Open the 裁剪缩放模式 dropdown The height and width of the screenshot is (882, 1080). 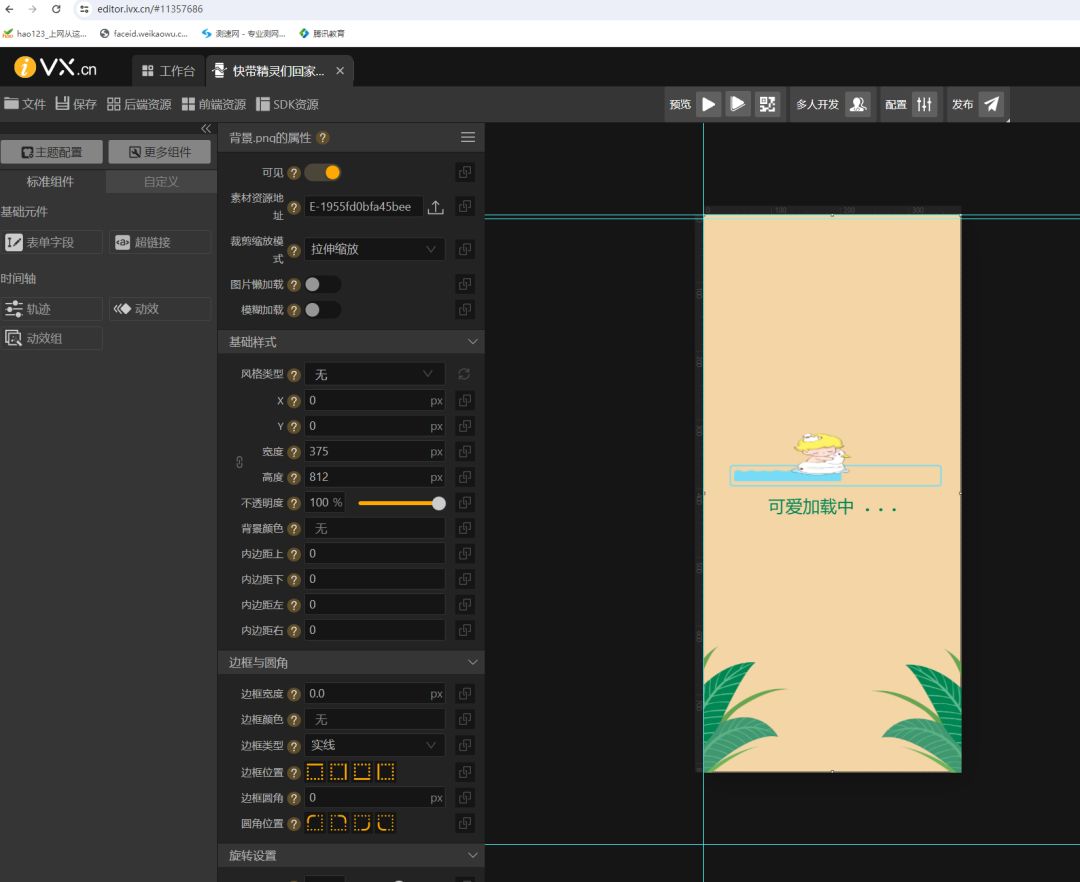[x=375, y=249]
